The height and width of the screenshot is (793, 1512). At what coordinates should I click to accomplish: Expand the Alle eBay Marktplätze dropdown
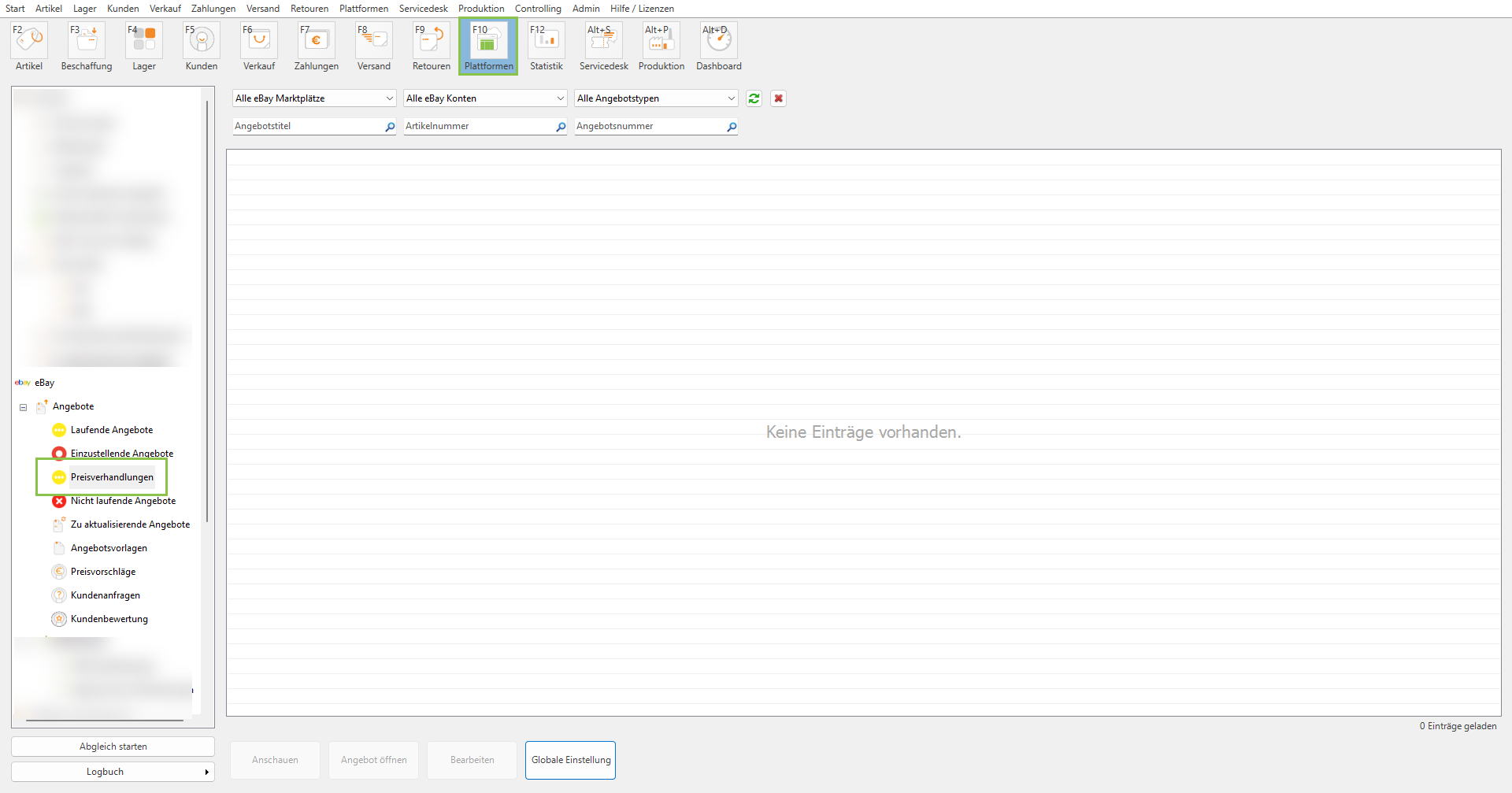pyautogui.click(x=313, y=98)
